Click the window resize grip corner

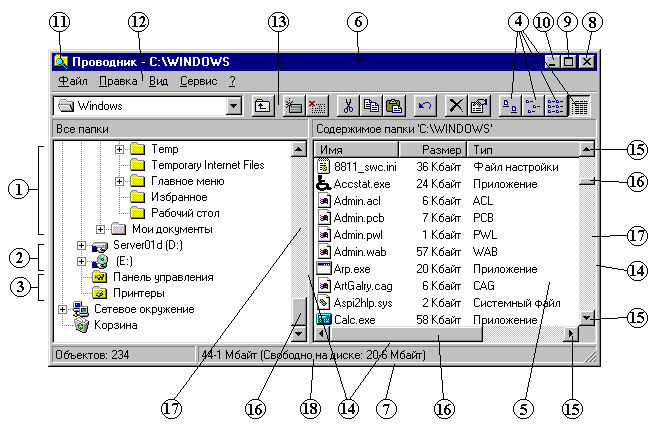590,356
